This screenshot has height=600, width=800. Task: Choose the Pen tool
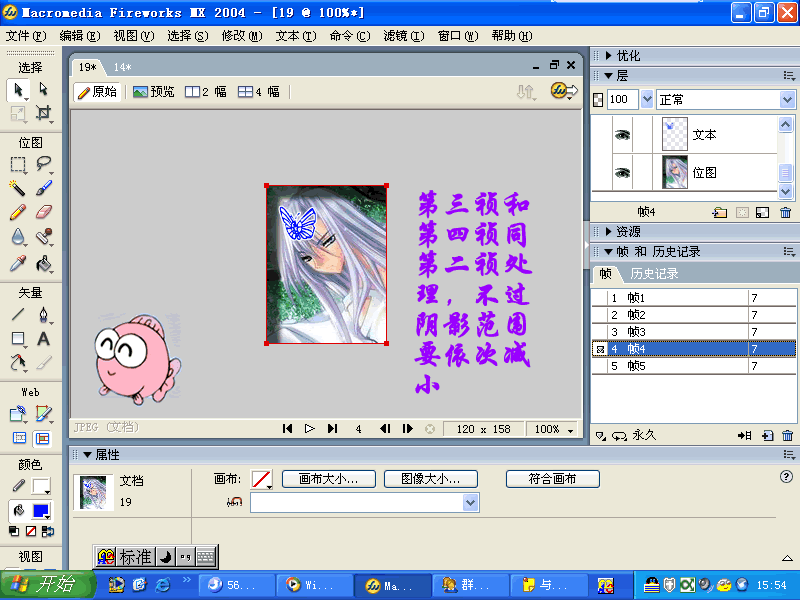click(44, 314)
